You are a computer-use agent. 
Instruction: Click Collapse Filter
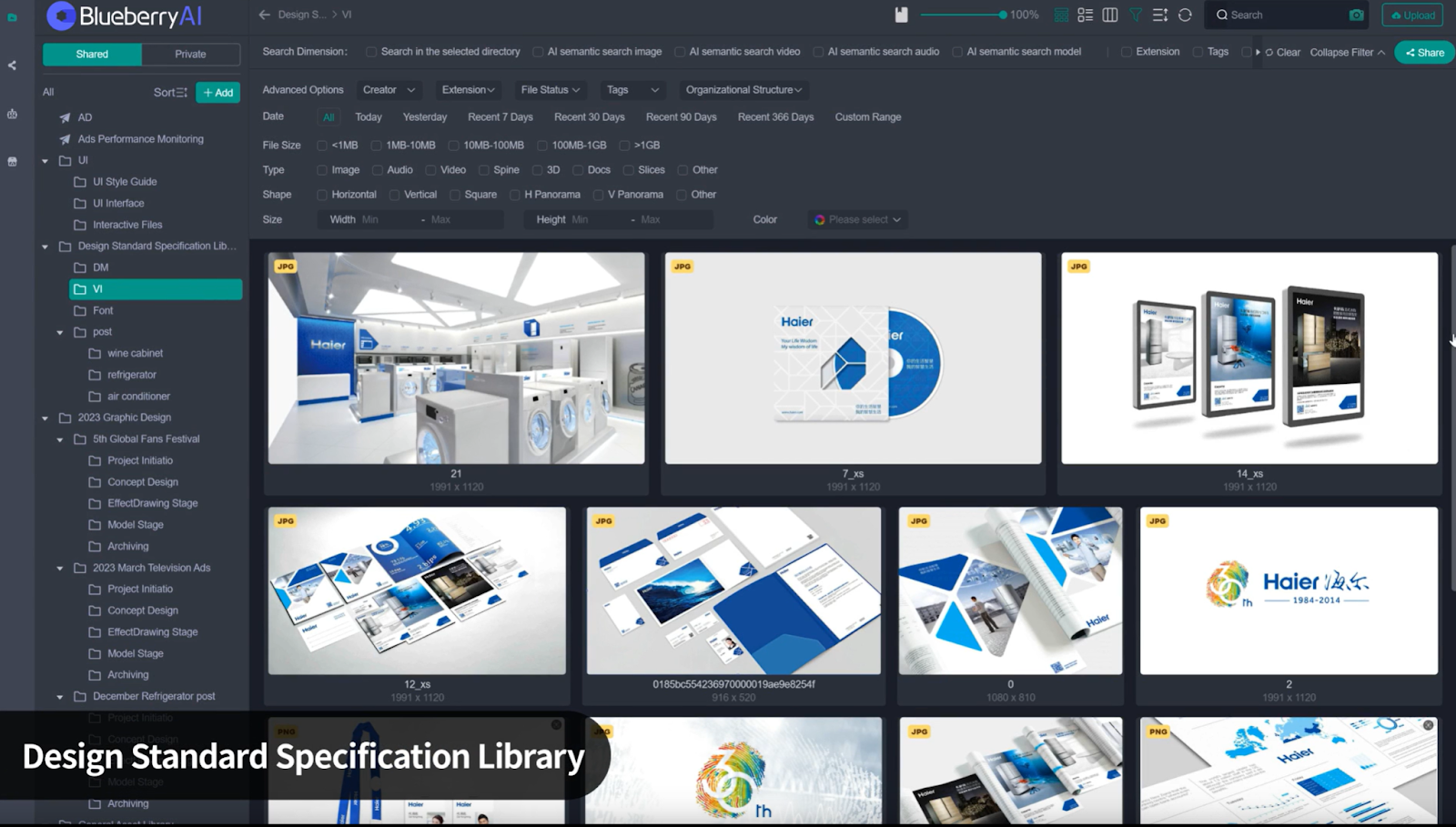coord(1348,53)
